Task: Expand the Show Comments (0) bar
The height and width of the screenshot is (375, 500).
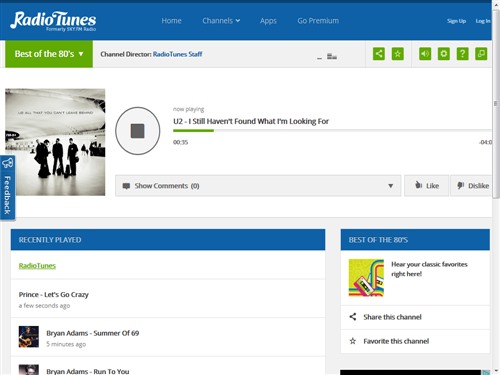Action: pyautogui.click(x=258, y=186)
